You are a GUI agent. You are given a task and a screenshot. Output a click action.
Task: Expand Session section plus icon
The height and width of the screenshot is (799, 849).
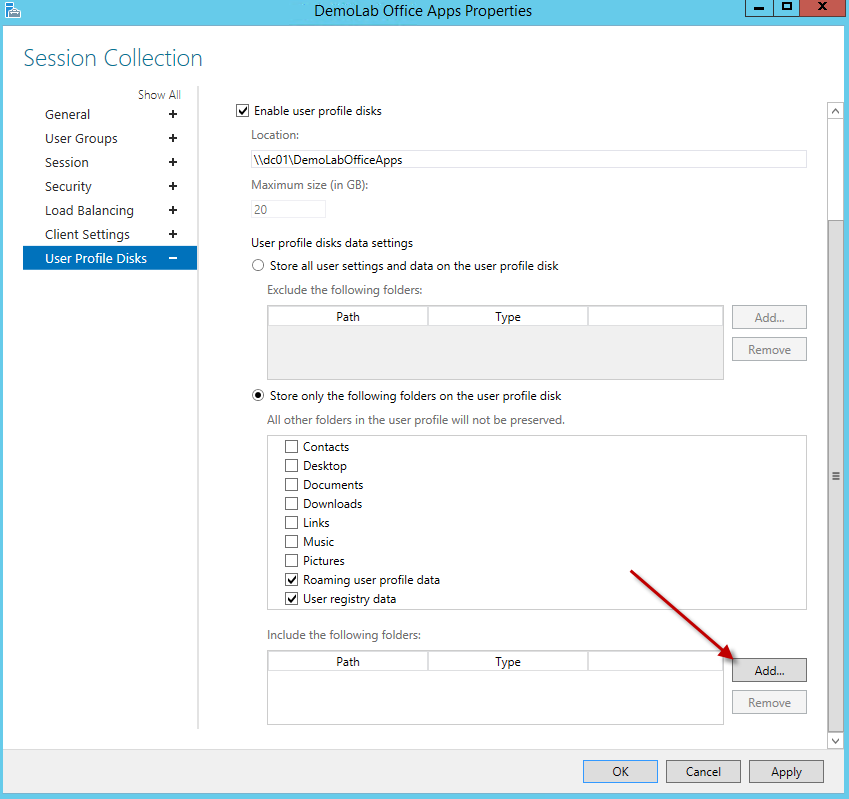[173, 163]
